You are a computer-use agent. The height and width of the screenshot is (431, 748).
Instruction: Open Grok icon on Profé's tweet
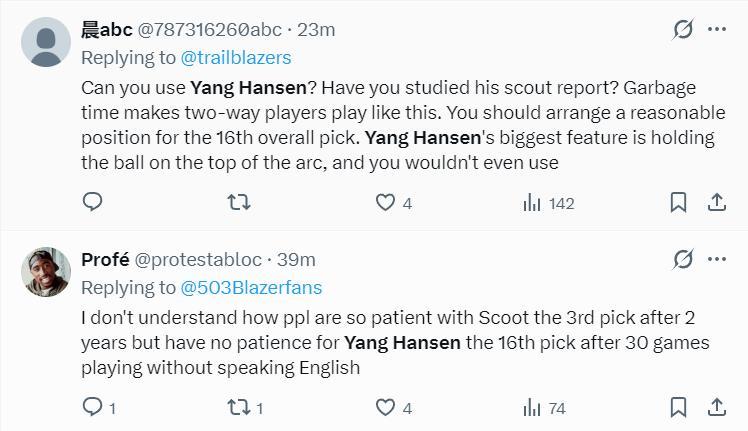coord(683,260)
